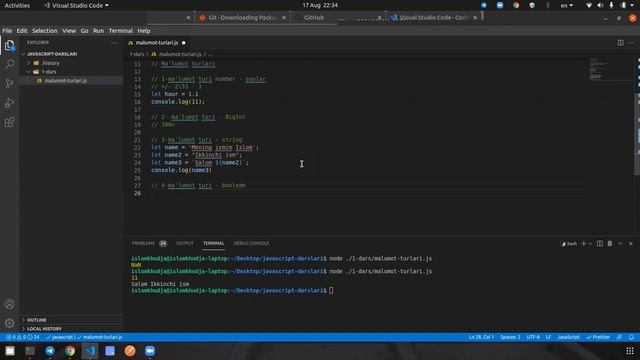
Task: Open the Run menu
Action: [x=98, y=31]
